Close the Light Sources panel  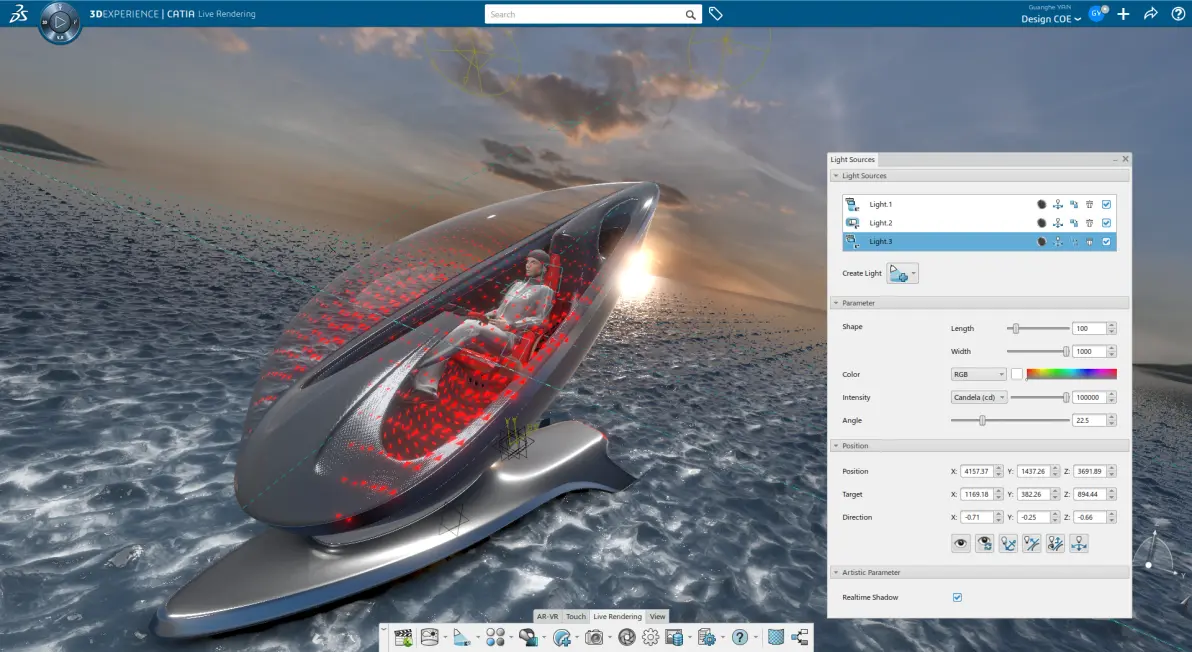pyautogui.click(x=1126, y=159)
